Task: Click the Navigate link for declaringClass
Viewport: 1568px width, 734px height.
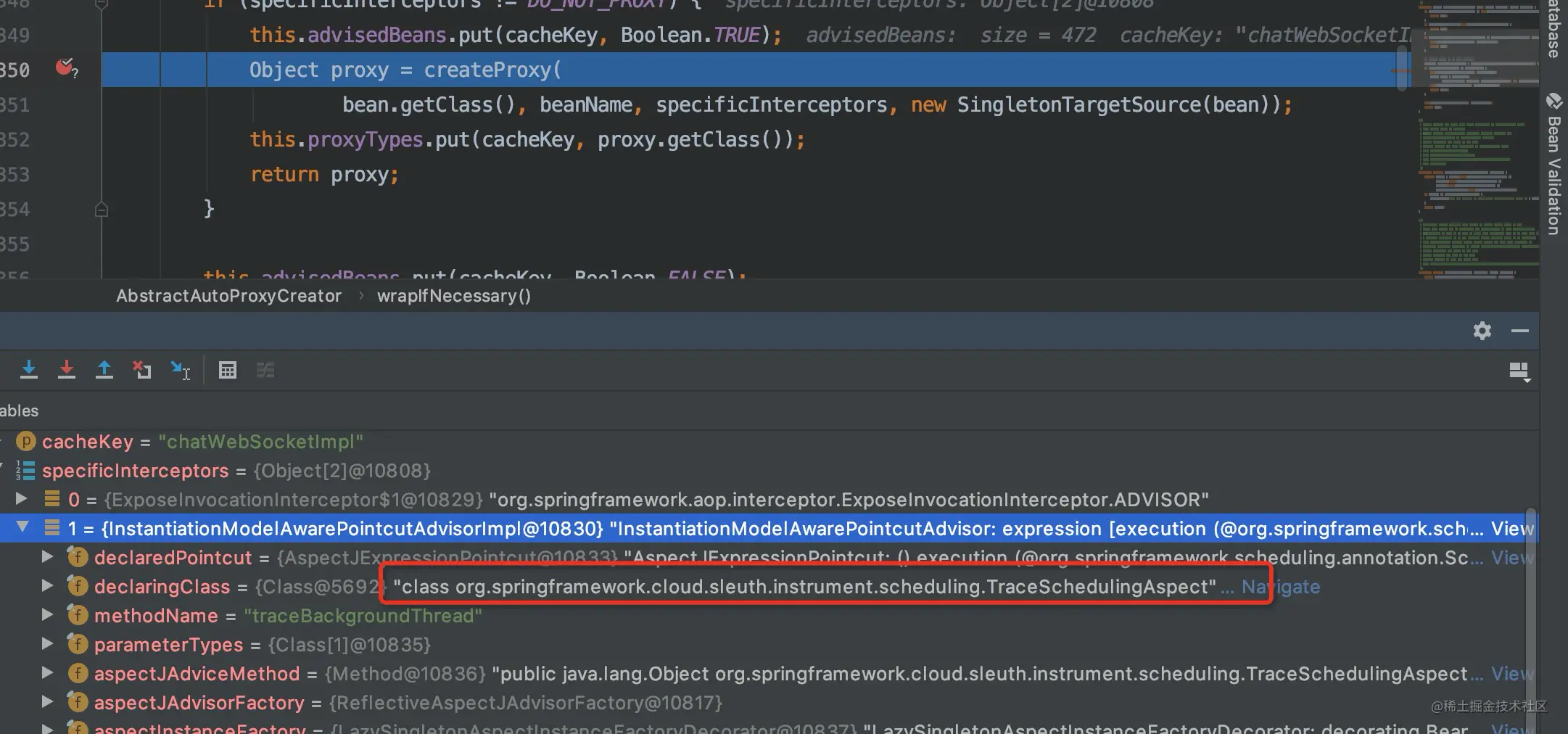Action: coord(1281,587)
